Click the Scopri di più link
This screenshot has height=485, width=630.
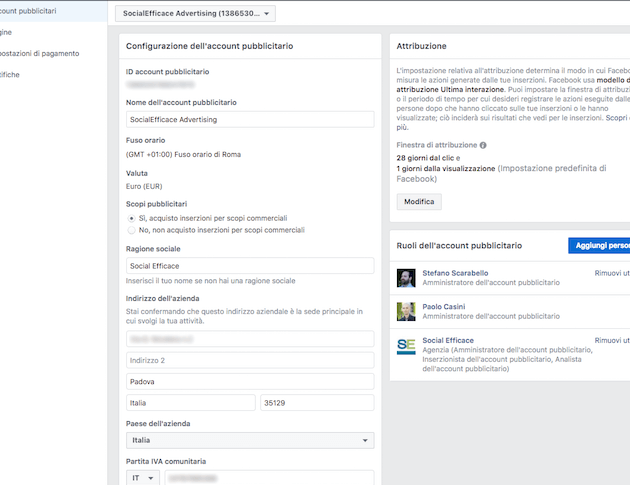[x=618, y=118]
